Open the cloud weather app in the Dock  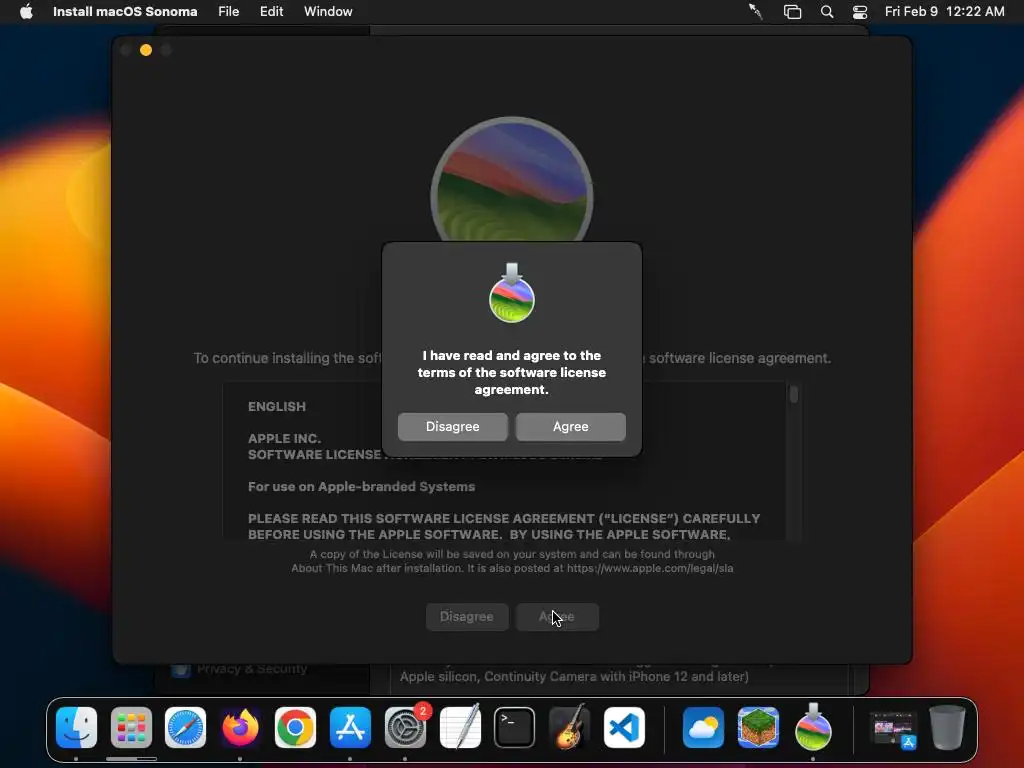tap(703, 727)
